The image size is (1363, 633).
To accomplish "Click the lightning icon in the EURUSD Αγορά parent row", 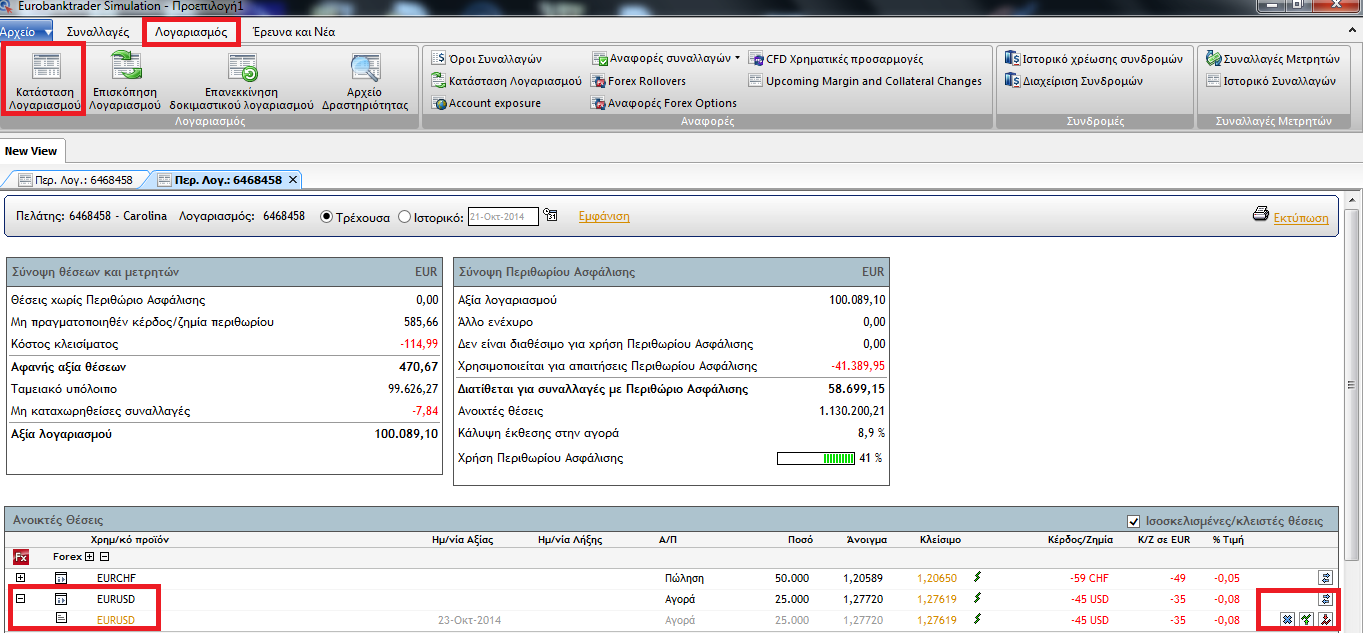I will point(978,598).
